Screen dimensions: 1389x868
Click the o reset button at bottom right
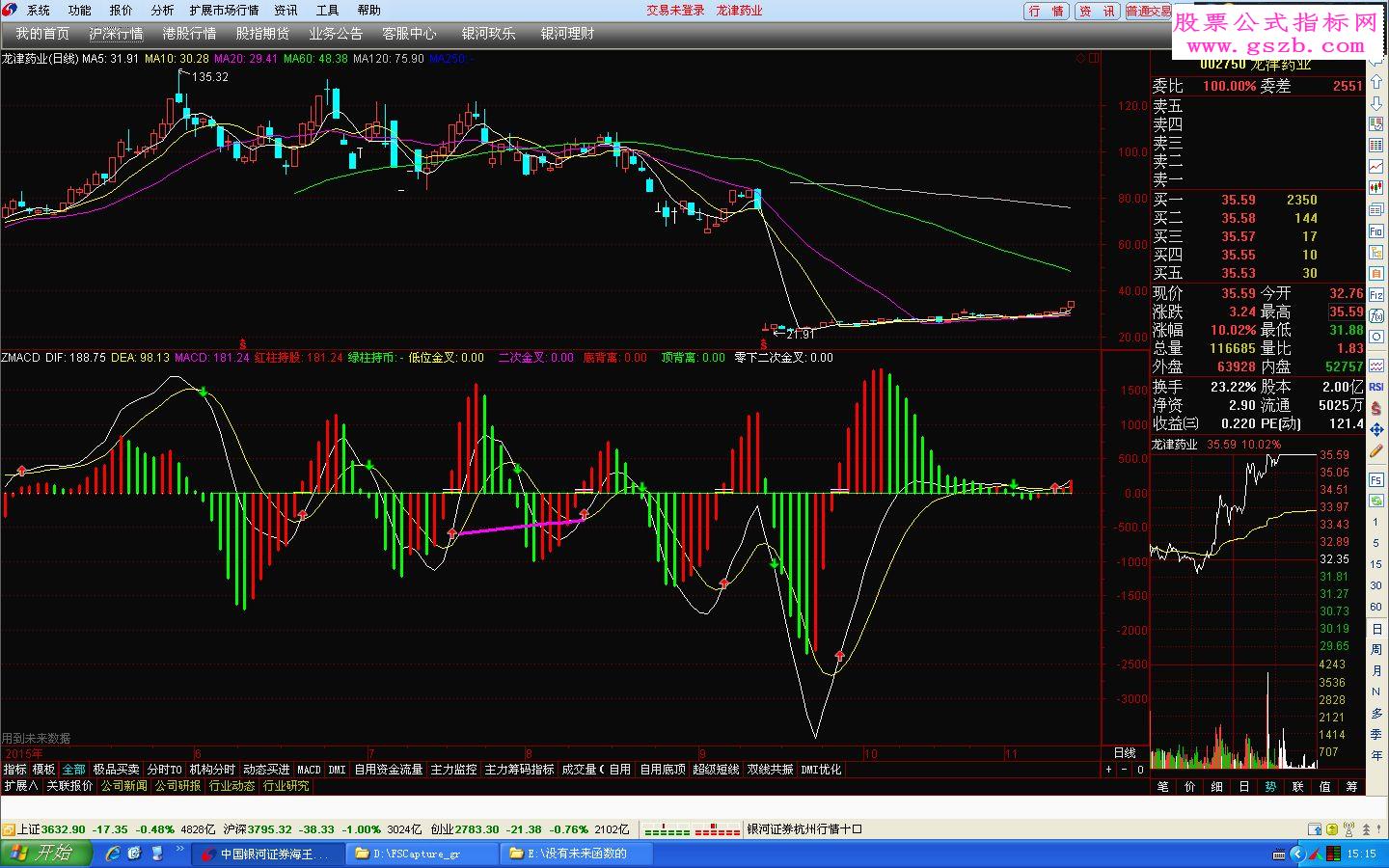coord(1140,770)
